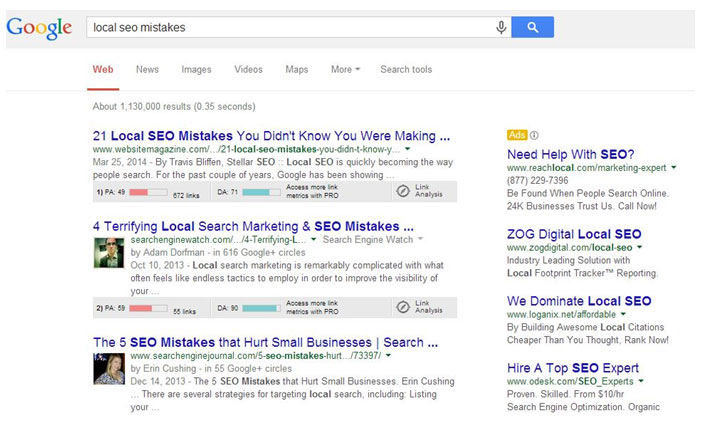
Task: Click the Link Analysis compass icon for result 1
Action: point(403,191)
